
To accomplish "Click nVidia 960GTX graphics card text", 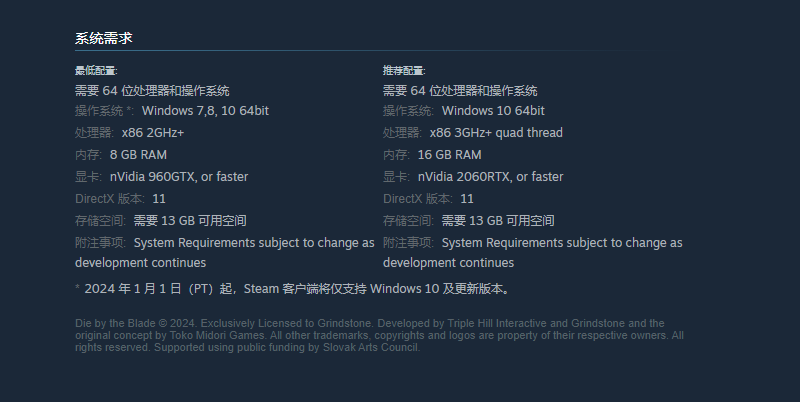I will pyautogui.click(x=179, y=177).
